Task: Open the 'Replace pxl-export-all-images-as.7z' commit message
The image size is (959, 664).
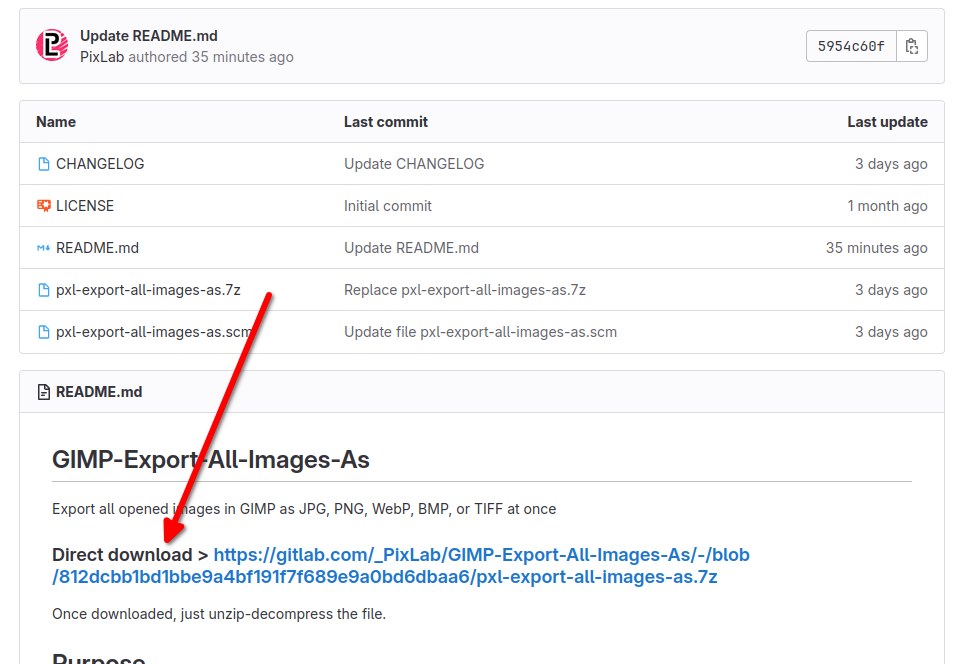Action: pyautogui.click(x=465, y=290)
